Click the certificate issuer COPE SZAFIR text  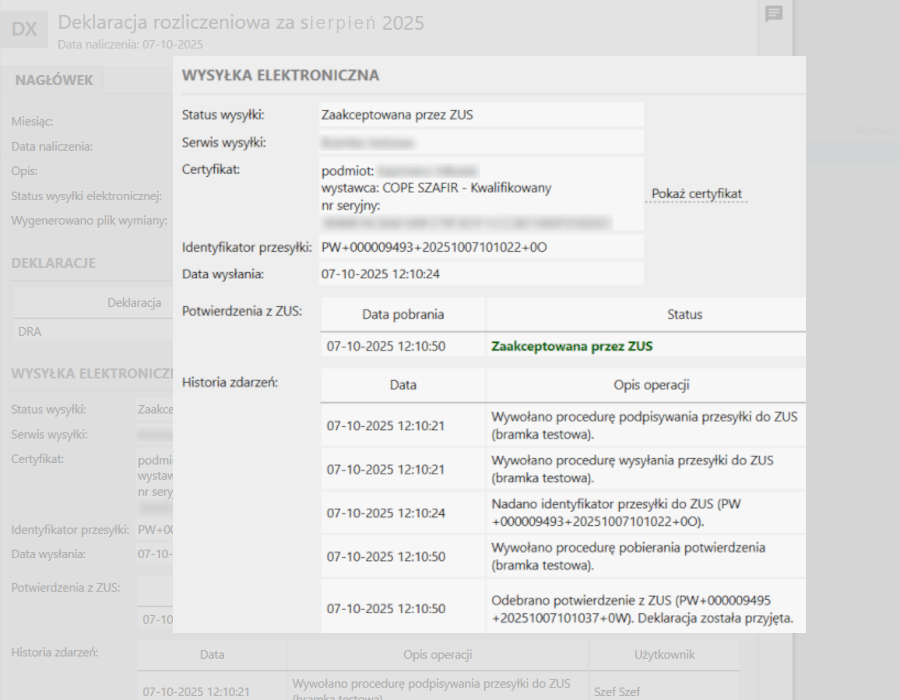tap(436, 188)
